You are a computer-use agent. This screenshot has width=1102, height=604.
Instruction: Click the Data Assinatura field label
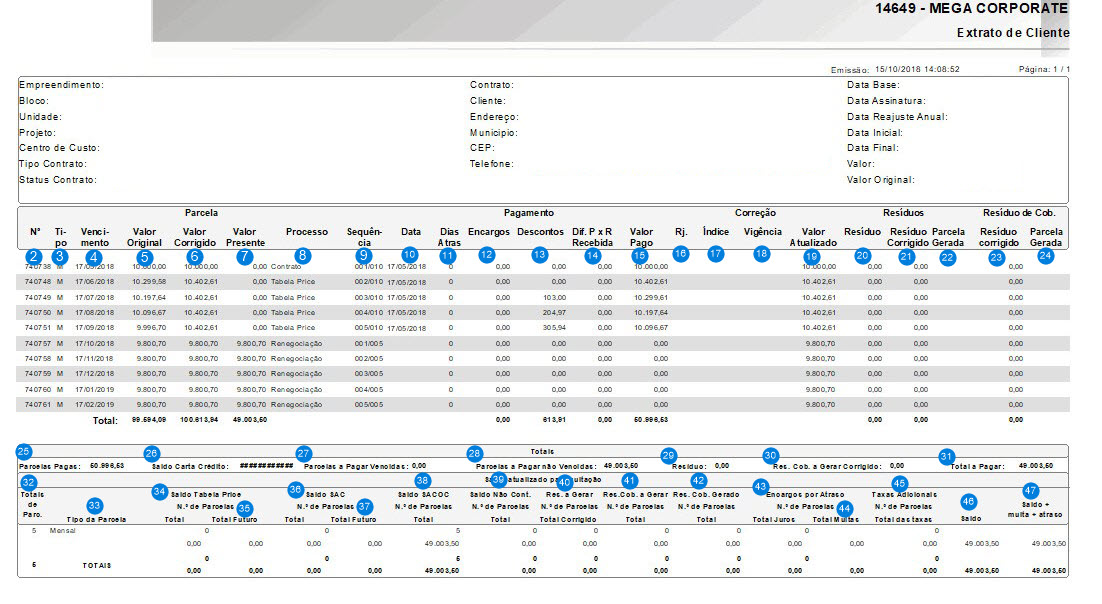[x=886, y=101]
